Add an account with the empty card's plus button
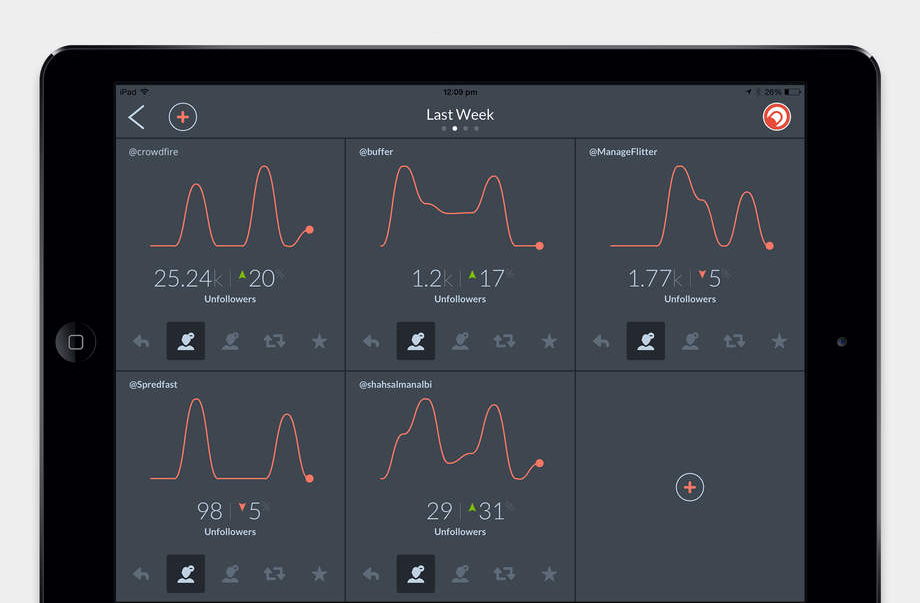The width and height of the screenshot is (920, 603). 689,487
